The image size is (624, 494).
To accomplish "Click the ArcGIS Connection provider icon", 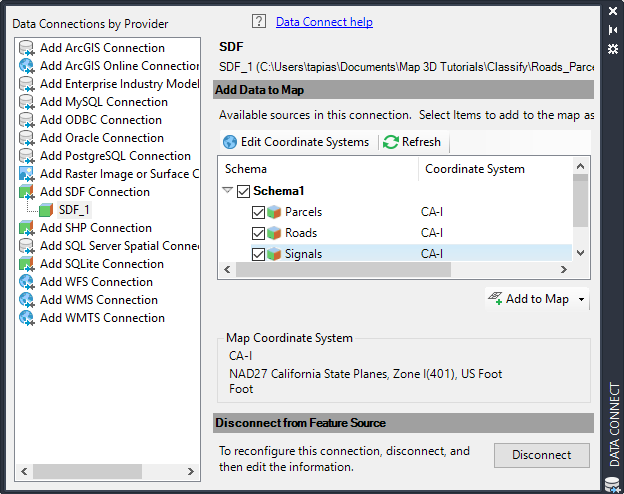I will (27, 48).
